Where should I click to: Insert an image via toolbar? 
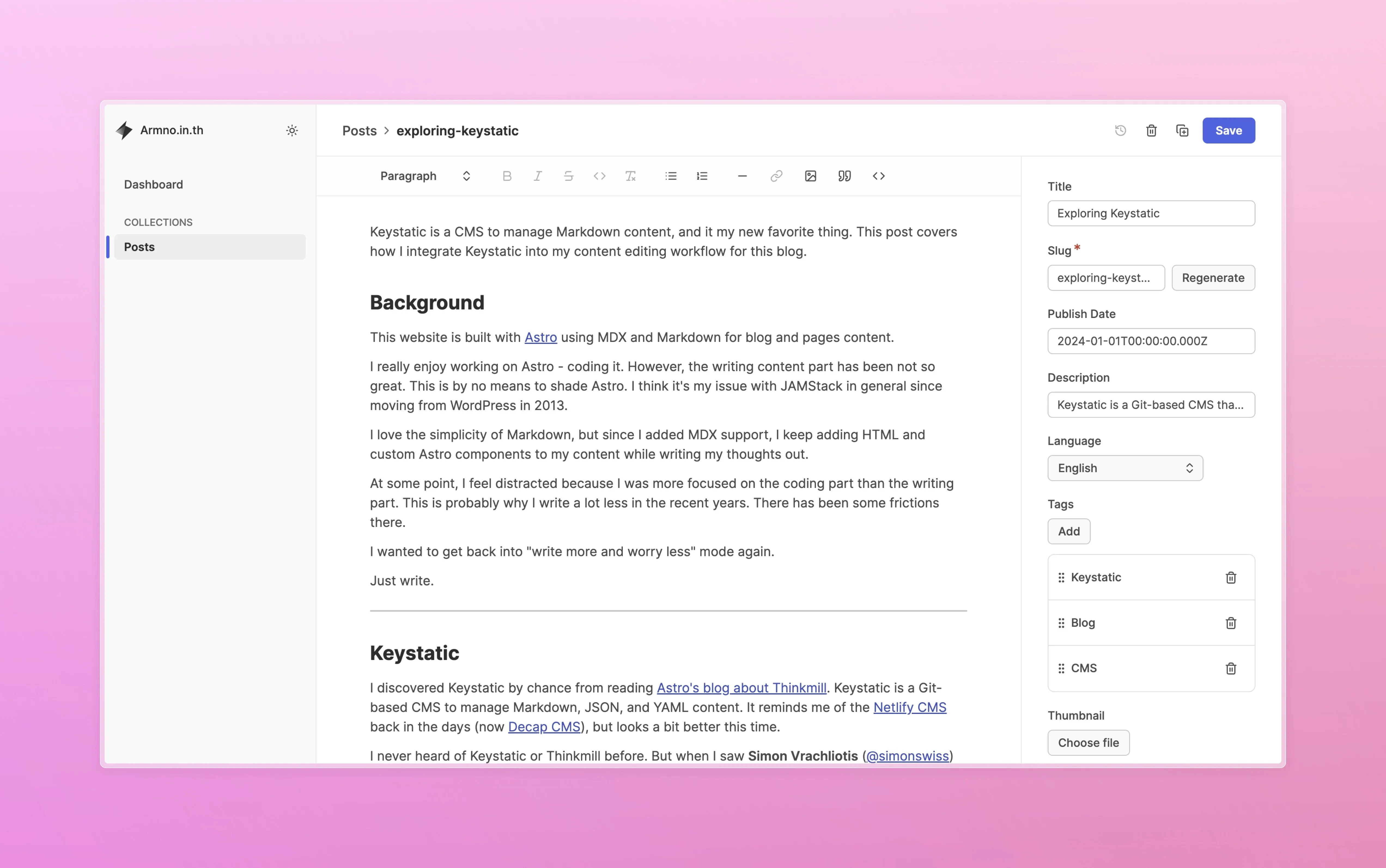[x=810, y=176]
